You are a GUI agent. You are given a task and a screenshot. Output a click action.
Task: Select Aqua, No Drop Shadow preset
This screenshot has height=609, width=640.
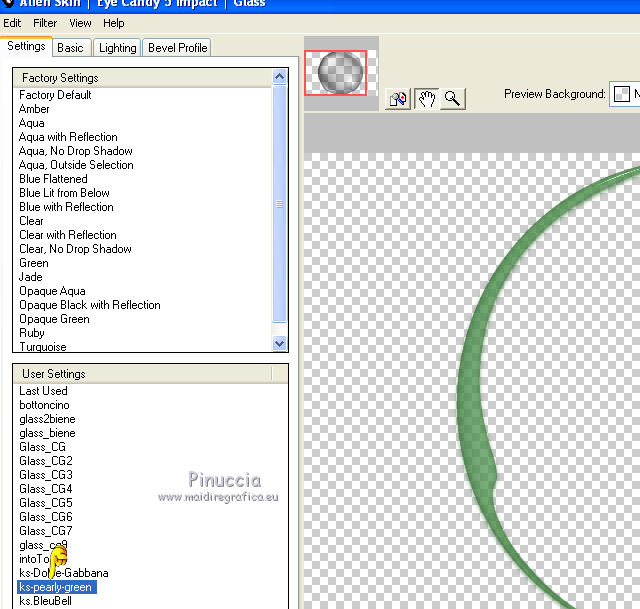76,151
